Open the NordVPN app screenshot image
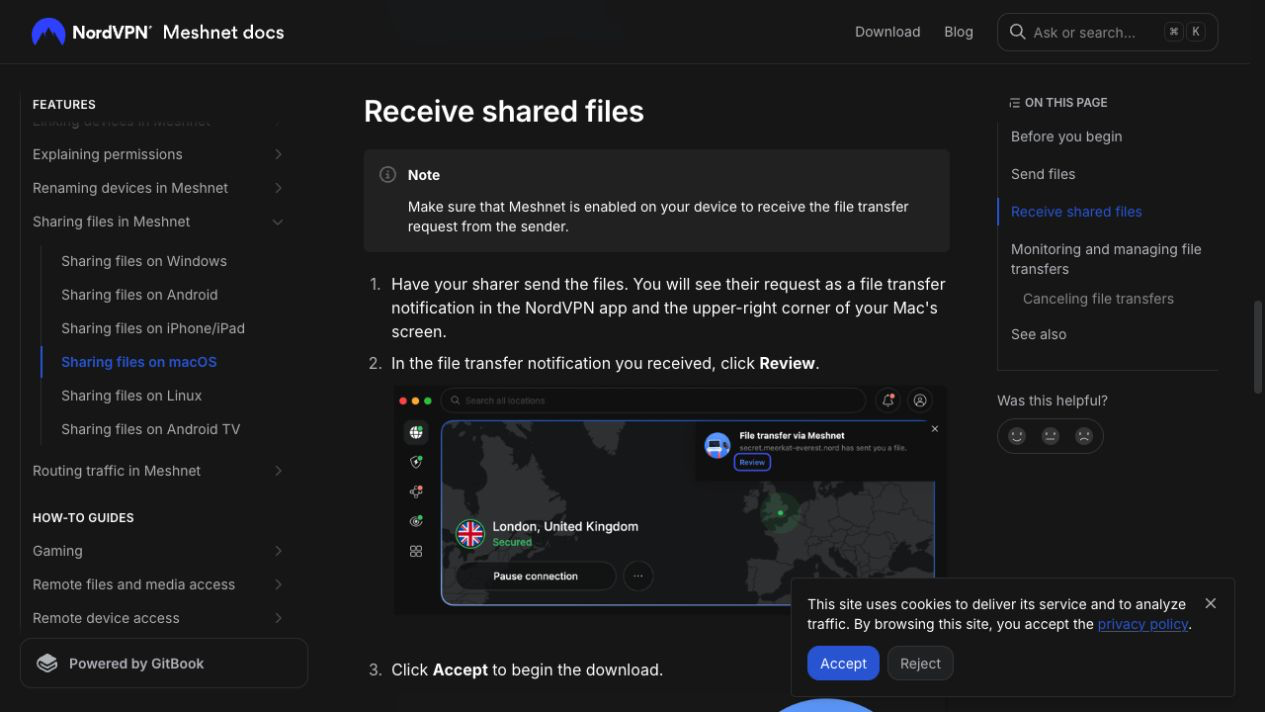1265x712 pixels. (670, 501)
